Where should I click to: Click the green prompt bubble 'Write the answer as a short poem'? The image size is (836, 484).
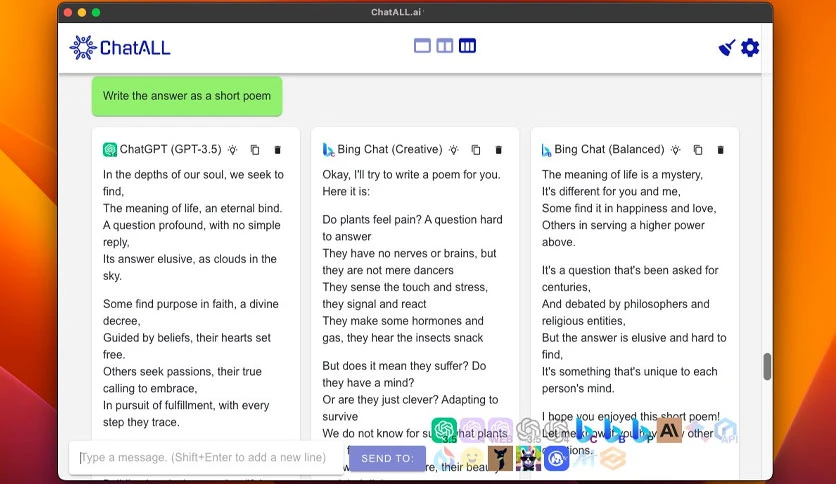coord(187,96)
